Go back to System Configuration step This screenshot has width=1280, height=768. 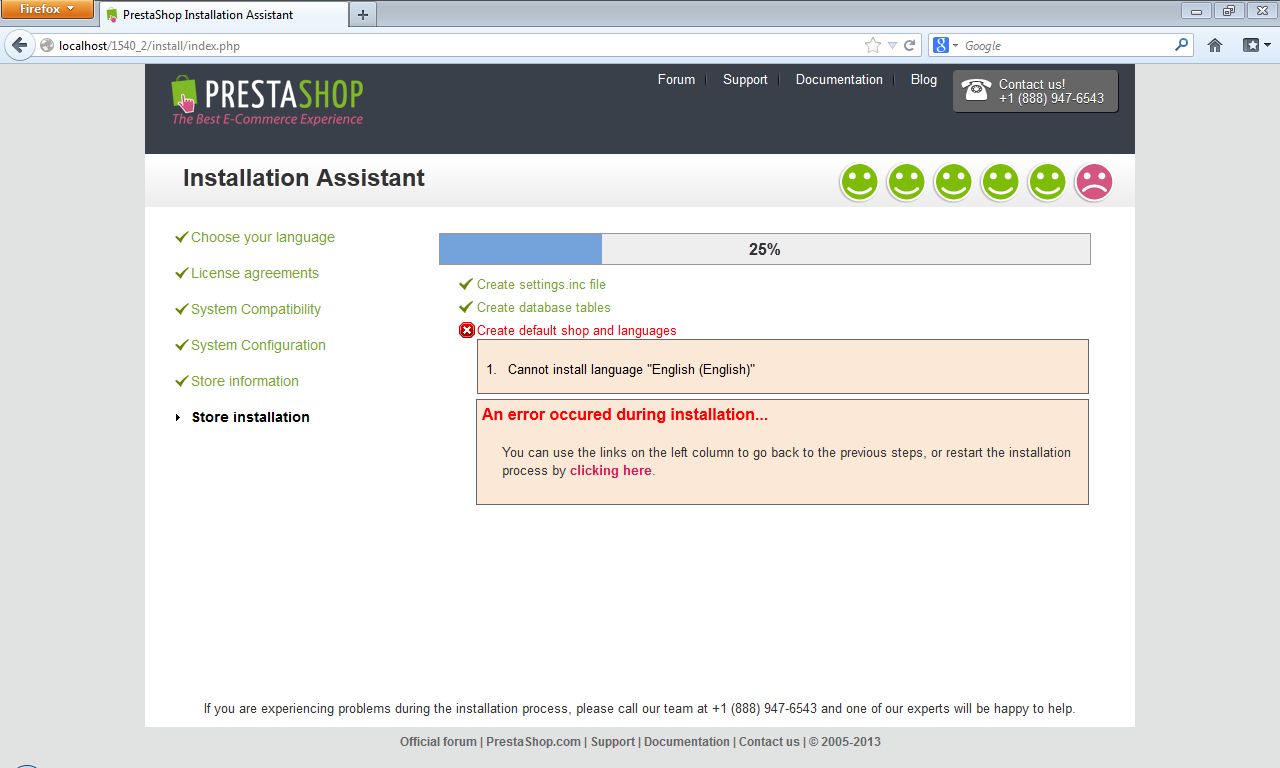click(258, 345)
